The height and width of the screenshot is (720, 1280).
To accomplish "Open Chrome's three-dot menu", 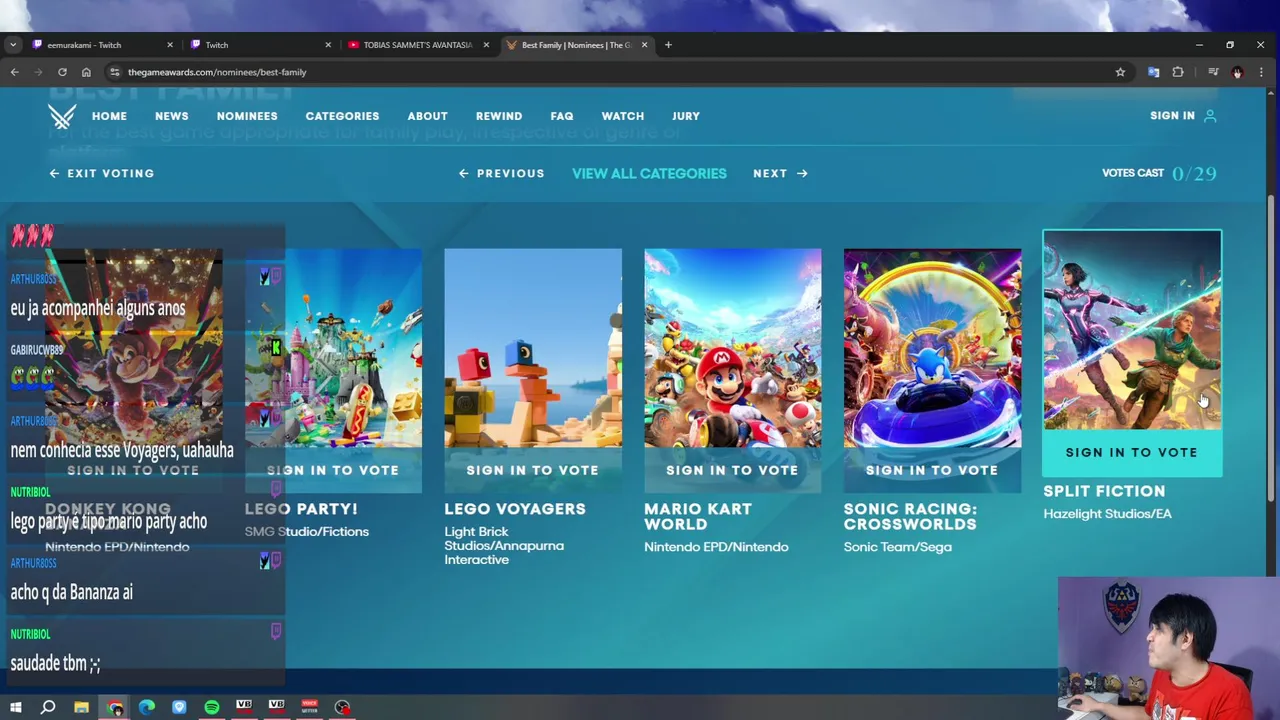I will tap(1261, 72).
